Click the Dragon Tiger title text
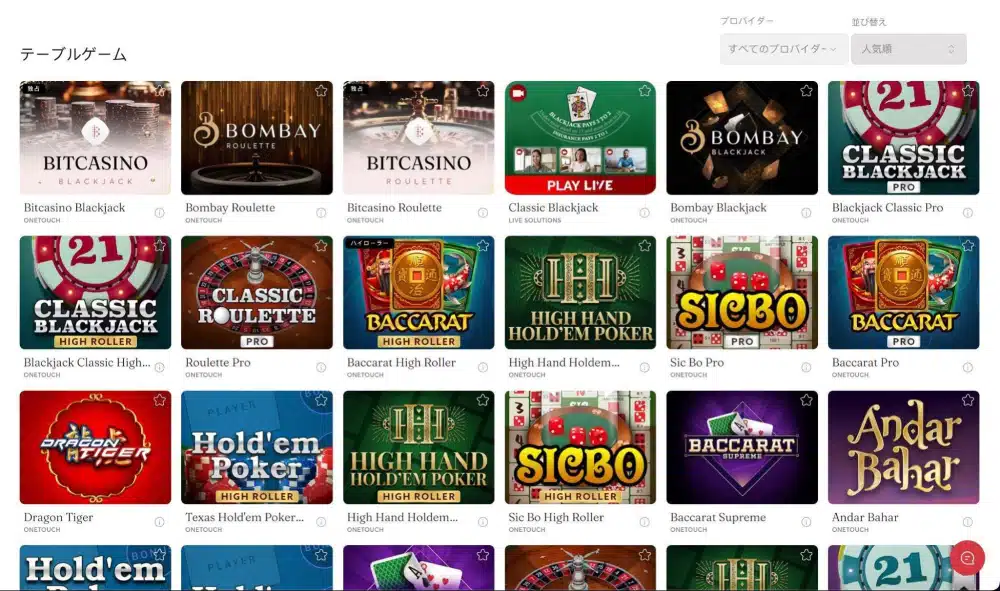Image resolution: width=1000 pixels, height=591 pixels. tap(58, 517)
